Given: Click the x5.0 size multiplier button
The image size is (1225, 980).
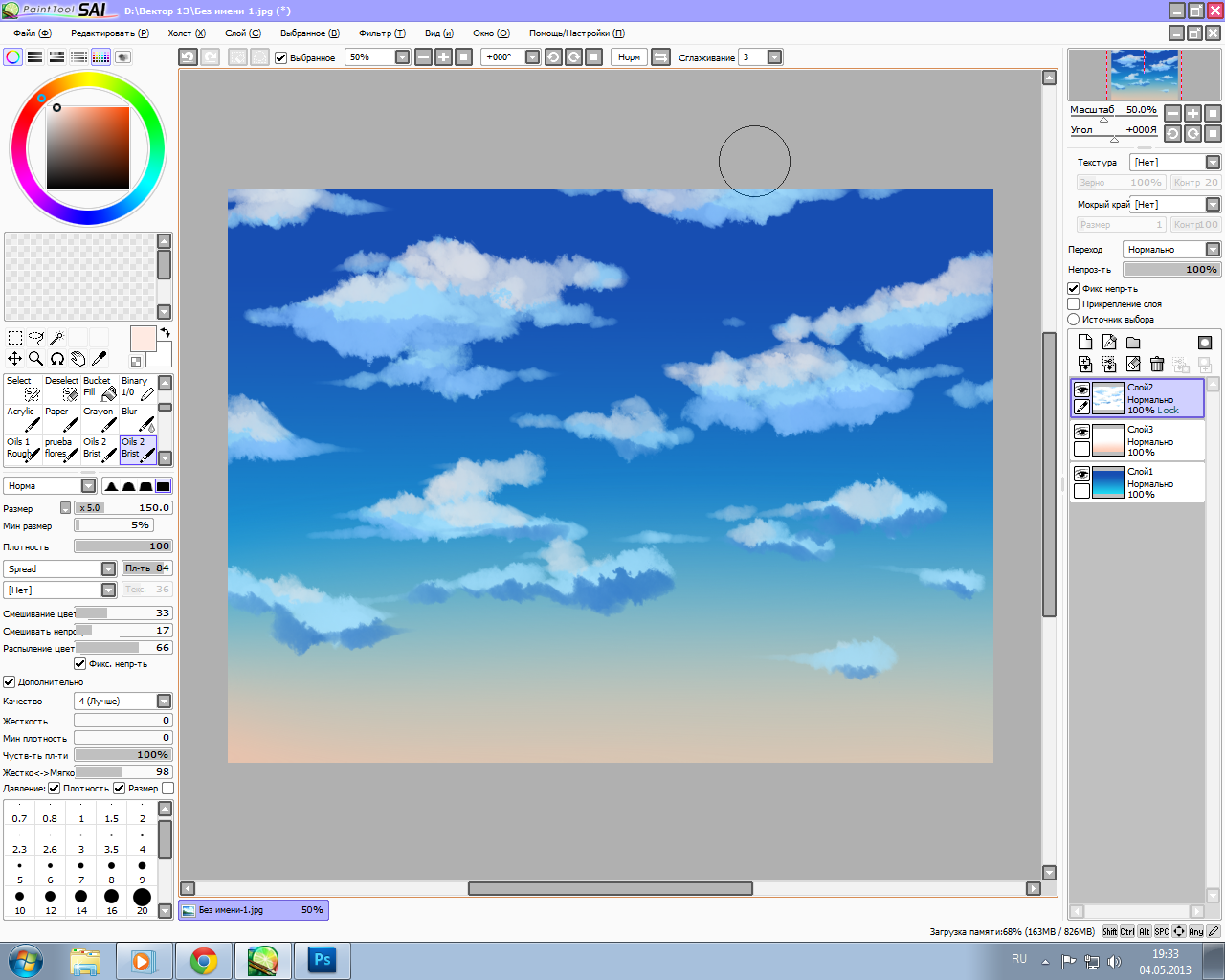Looking at the screenshot, I should tap(89, 508).
